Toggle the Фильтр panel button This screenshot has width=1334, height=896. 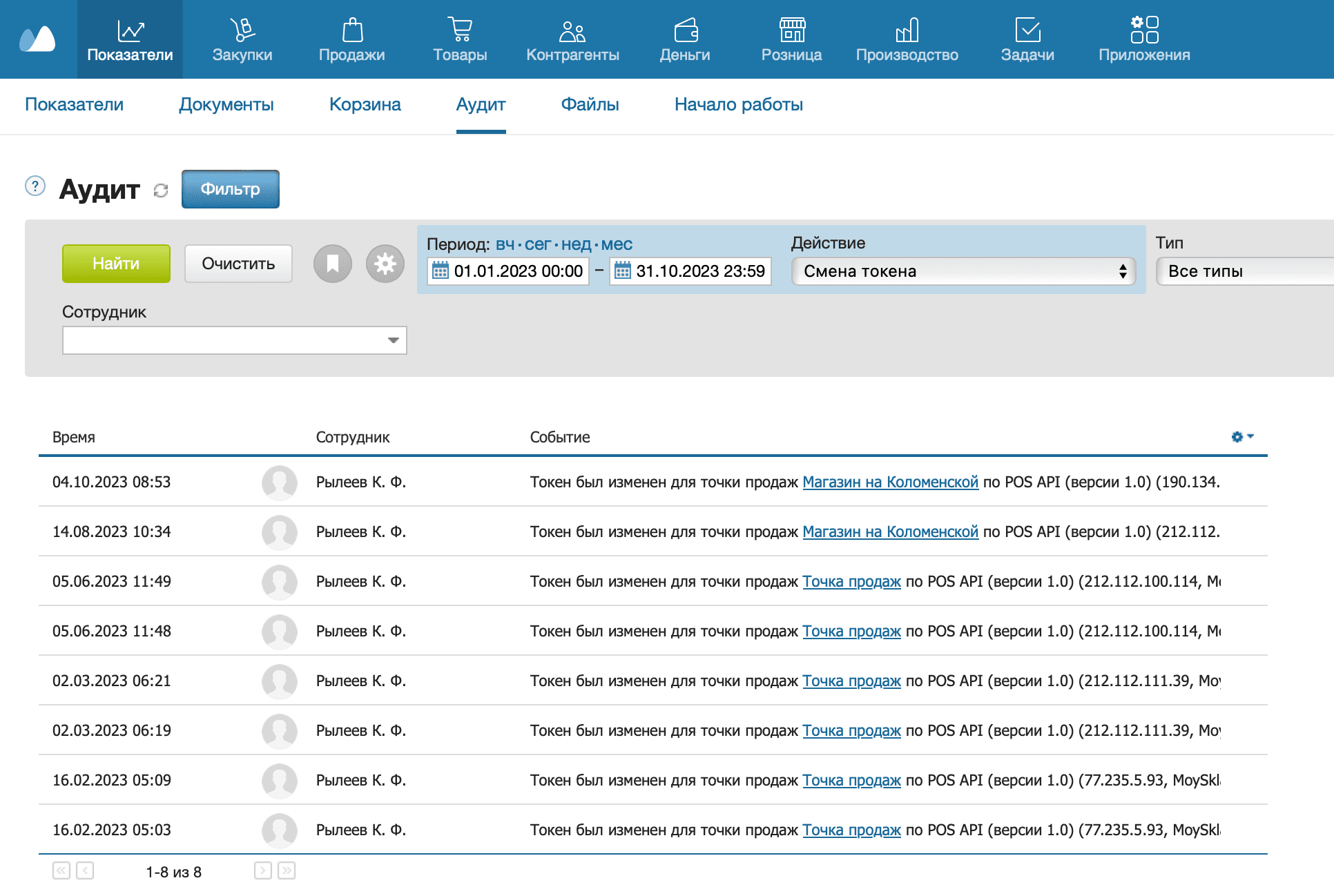pos(231,189)
